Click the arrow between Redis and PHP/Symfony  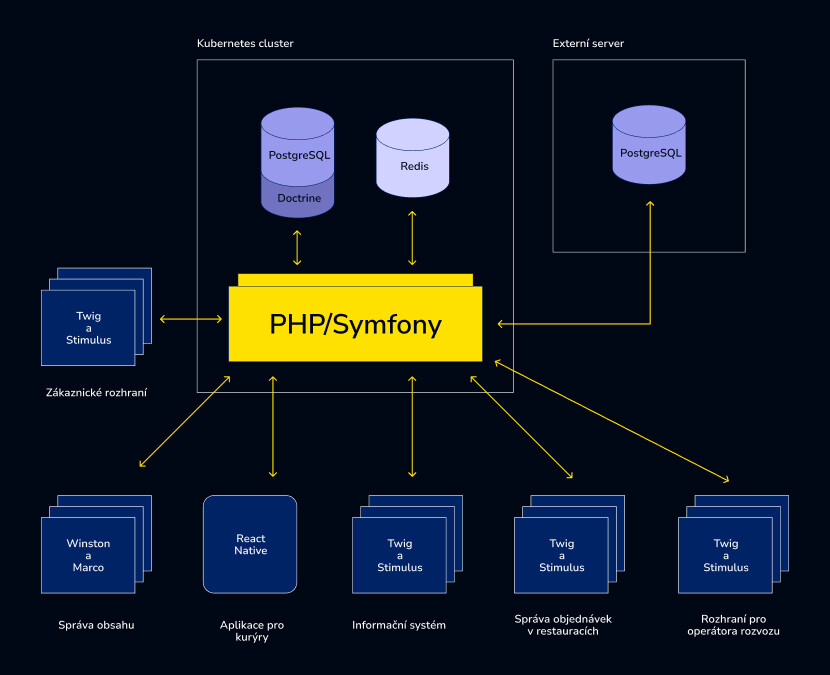tap(412, 238)
